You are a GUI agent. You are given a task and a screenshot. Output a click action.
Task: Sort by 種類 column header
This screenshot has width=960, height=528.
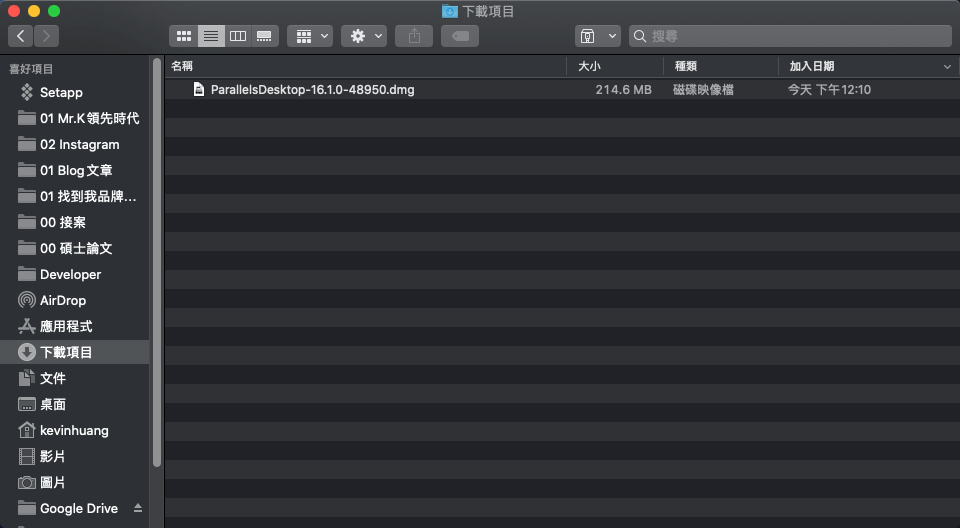pos(686,66)
